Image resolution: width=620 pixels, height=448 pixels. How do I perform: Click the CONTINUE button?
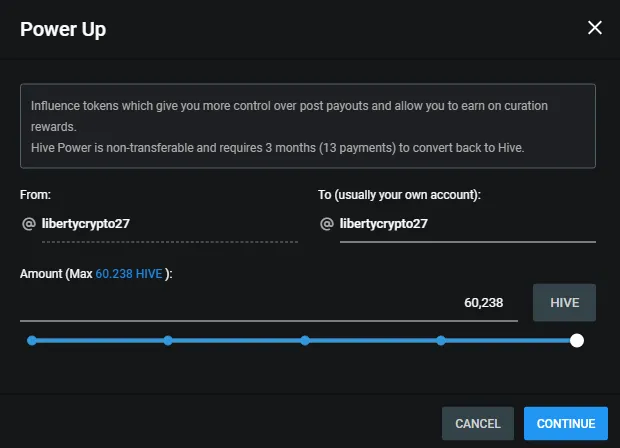(566, 423)
